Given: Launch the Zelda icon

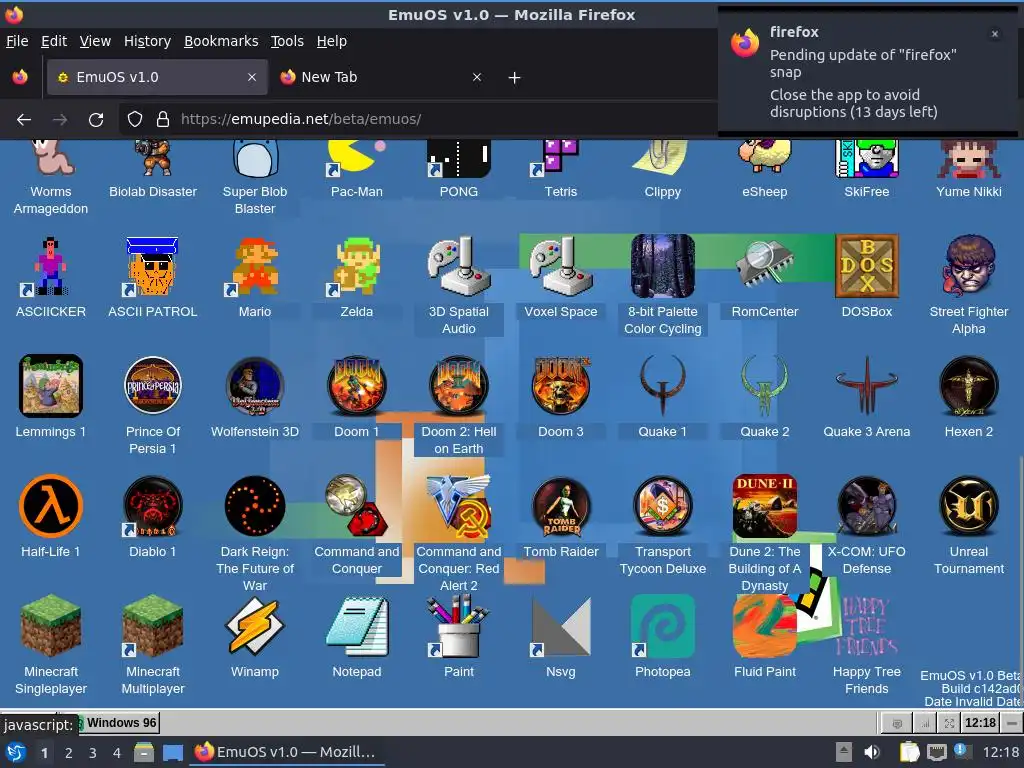Looking at the screenshot, I should click(357, 266).
